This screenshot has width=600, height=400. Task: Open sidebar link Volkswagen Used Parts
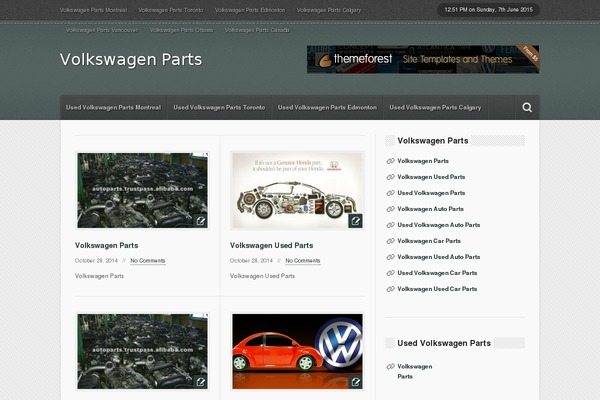(x=431, y=177)
